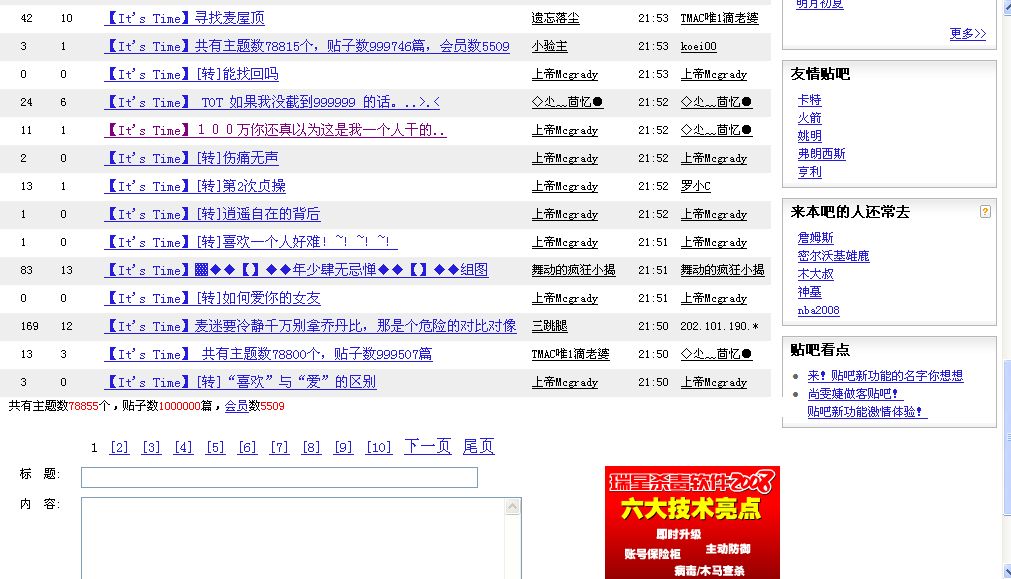This screenshot has height=579, width=1011.
Task: Open thread 麦迷要冷静千万别拿乔丹比
Action: tap(310, 326)
